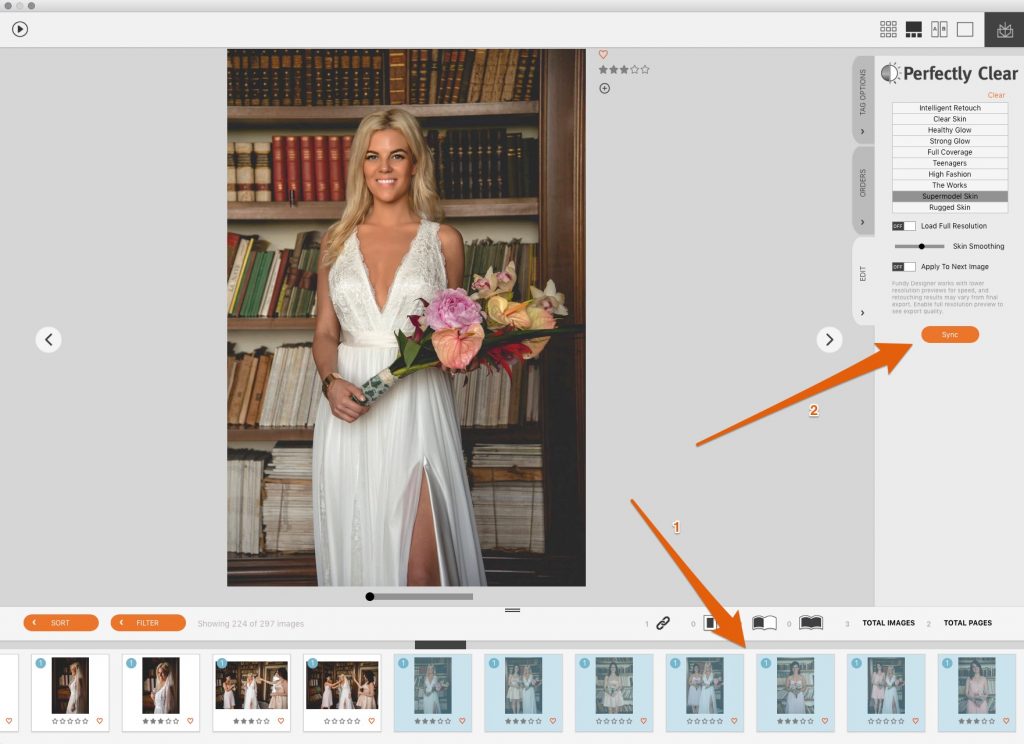This screenshot has width=1024, height=744.
Task: Set main image rating to one star
Action: coord(603,69)
